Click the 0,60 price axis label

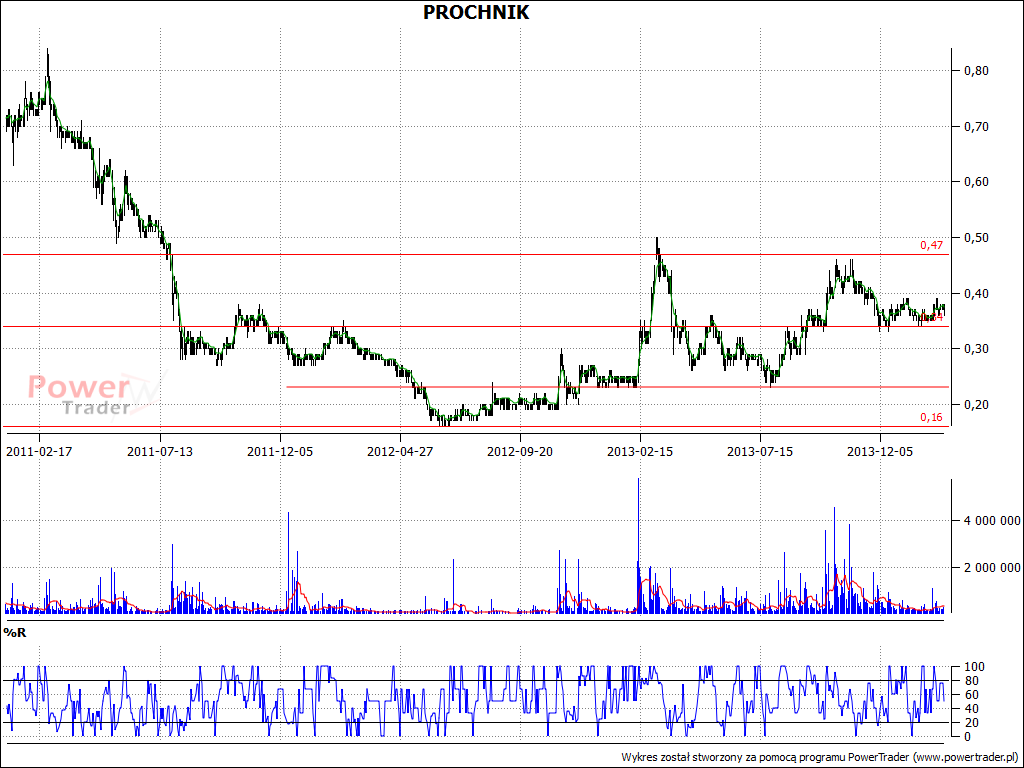[976, 182]
